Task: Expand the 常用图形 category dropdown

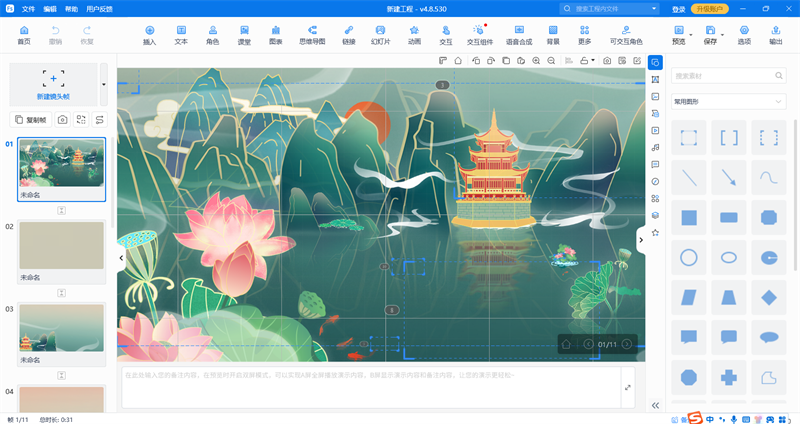Action: pos(729,102)
